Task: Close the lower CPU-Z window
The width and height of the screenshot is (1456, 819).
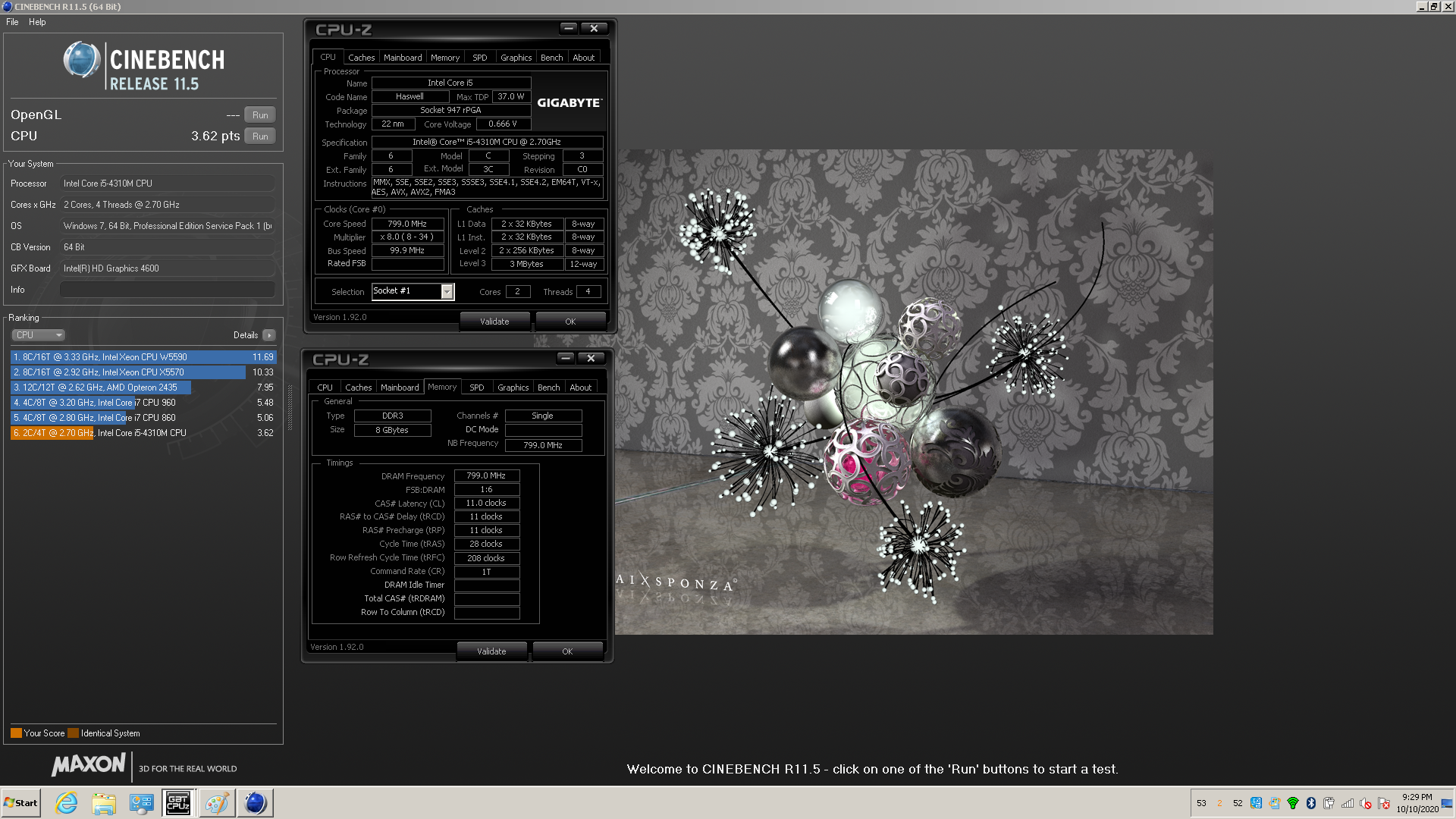Action: coord(591,358)
